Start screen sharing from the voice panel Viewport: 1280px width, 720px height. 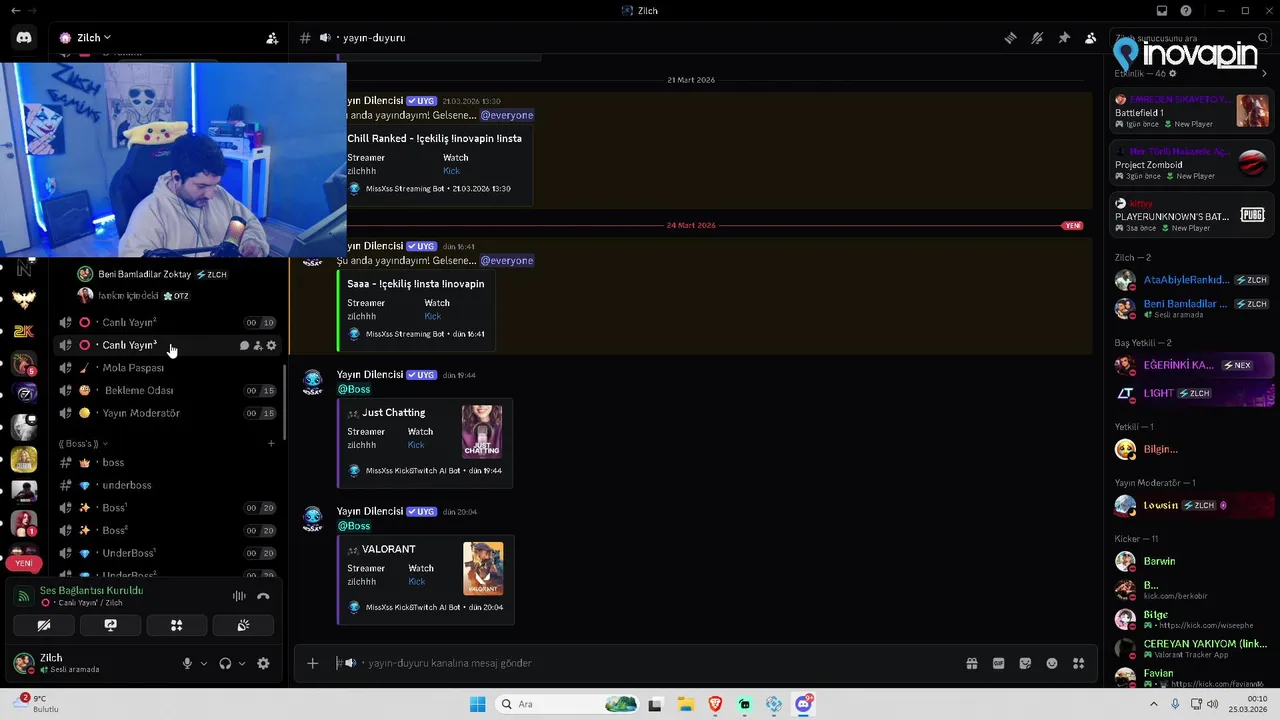110,625
